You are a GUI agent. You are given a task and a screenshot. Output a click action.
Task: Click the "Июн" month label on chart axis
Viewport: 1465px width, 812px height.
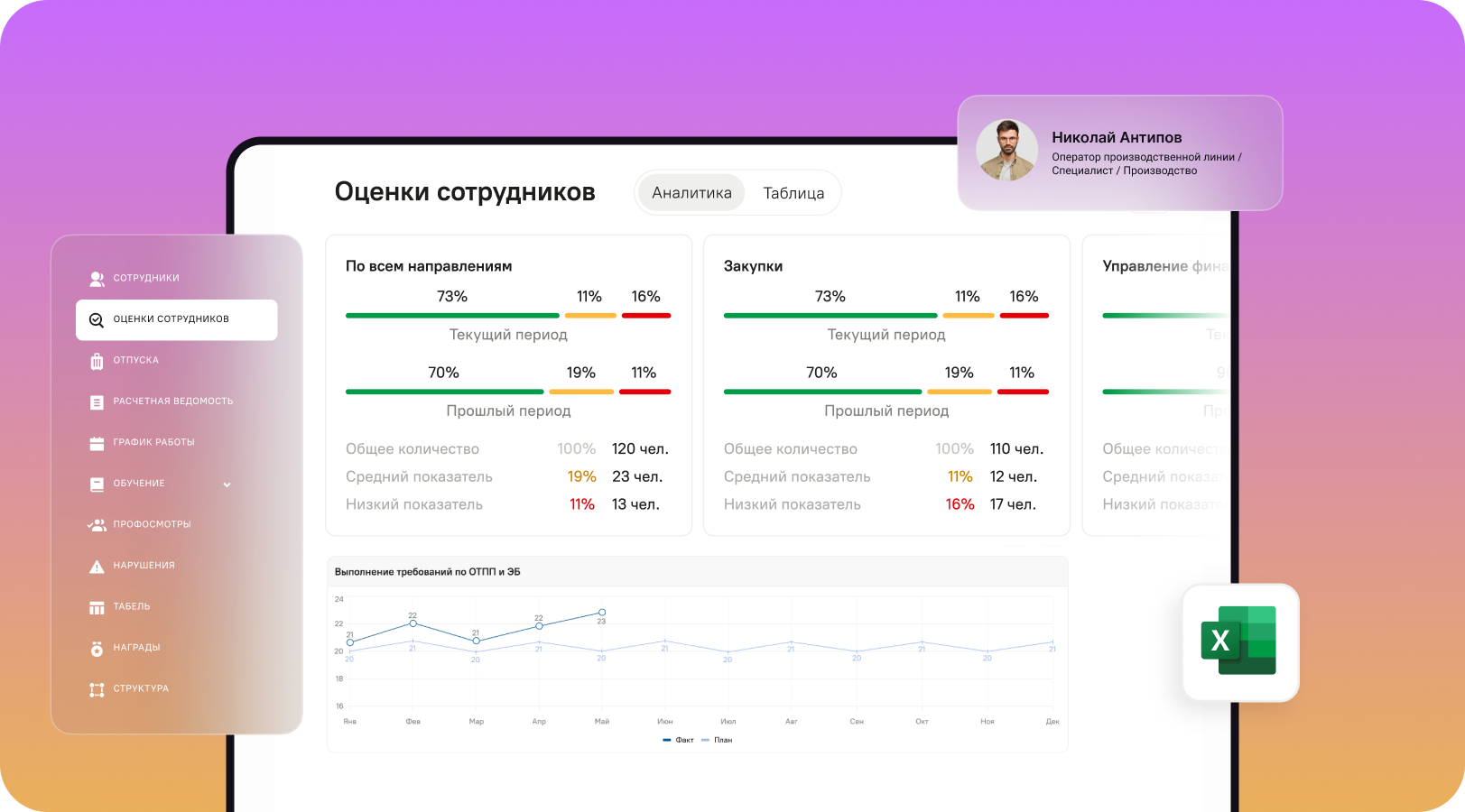(x=665, y=722)
